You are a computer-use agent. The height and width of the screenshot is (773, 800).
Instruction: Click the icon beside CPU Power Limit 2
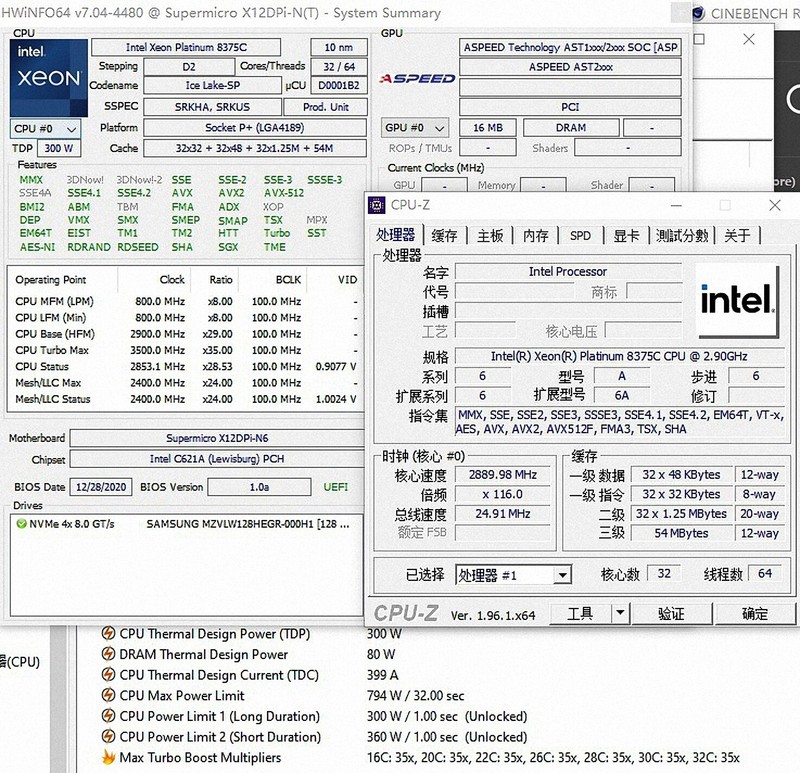(x=108, y=737)
